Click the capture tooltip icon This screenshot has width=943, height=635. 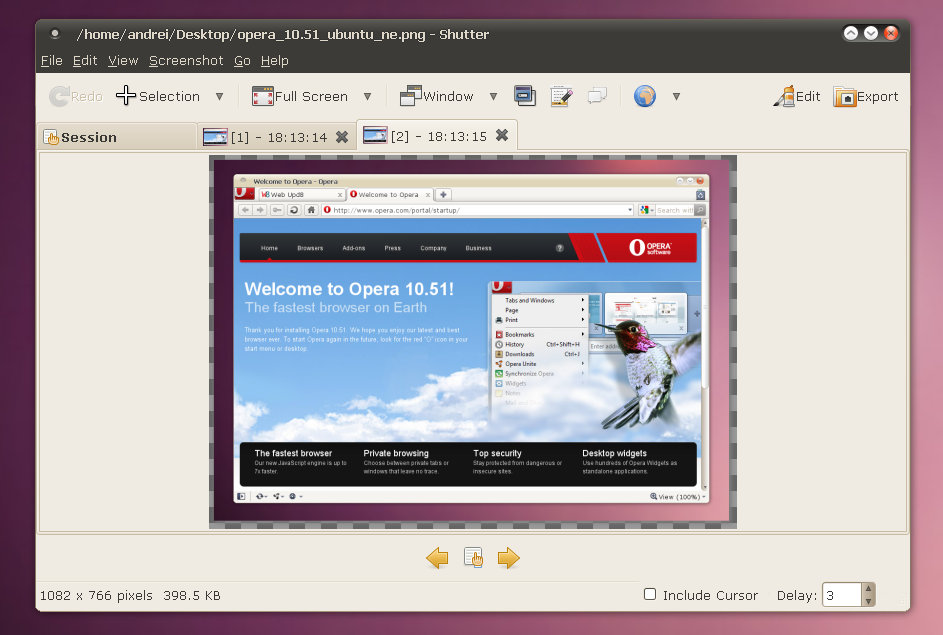click(x=597, y=96)
